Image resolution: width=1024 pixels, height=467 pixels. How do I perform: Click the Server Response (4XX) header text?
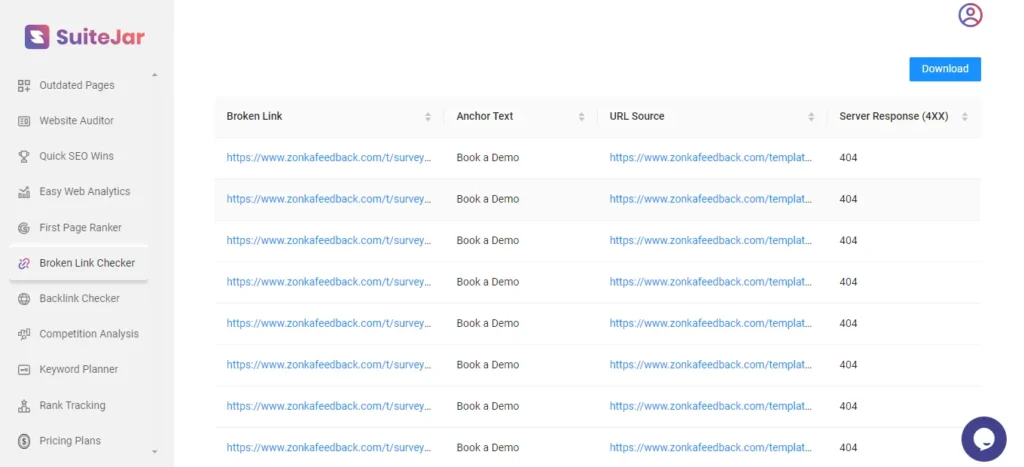coord(893,116)
